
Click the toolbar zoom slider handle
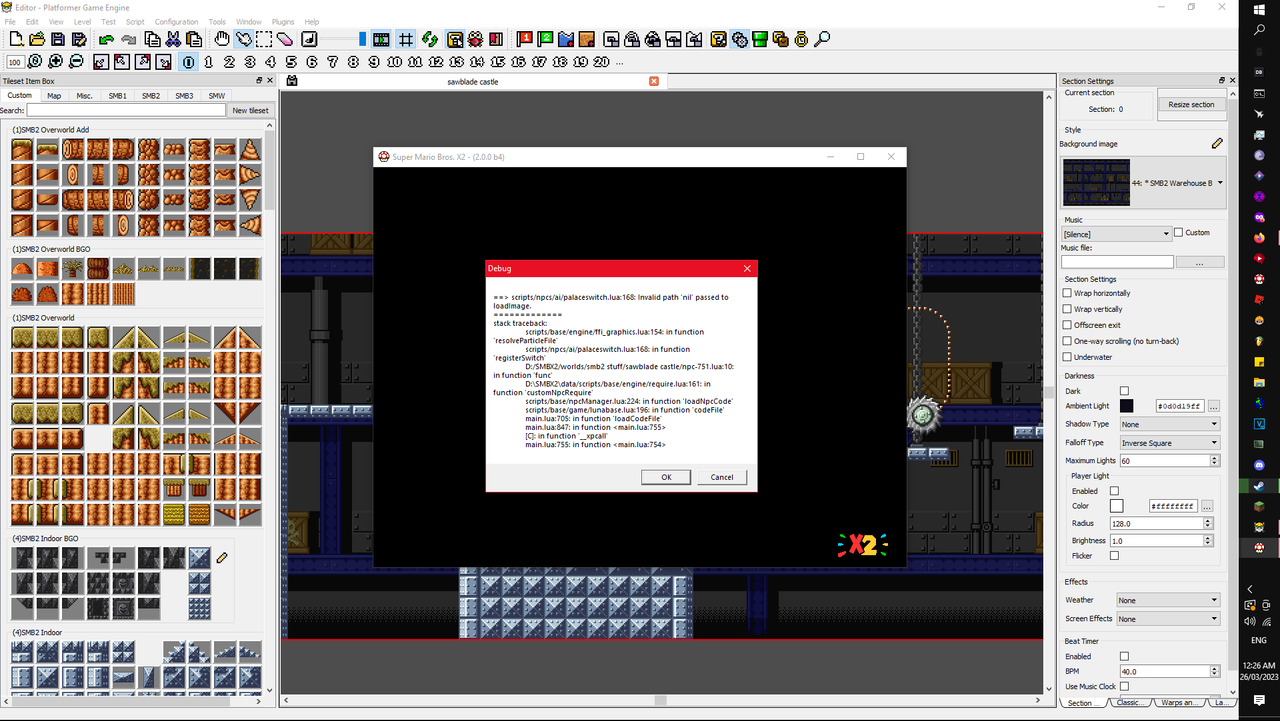tap(362, 39)
